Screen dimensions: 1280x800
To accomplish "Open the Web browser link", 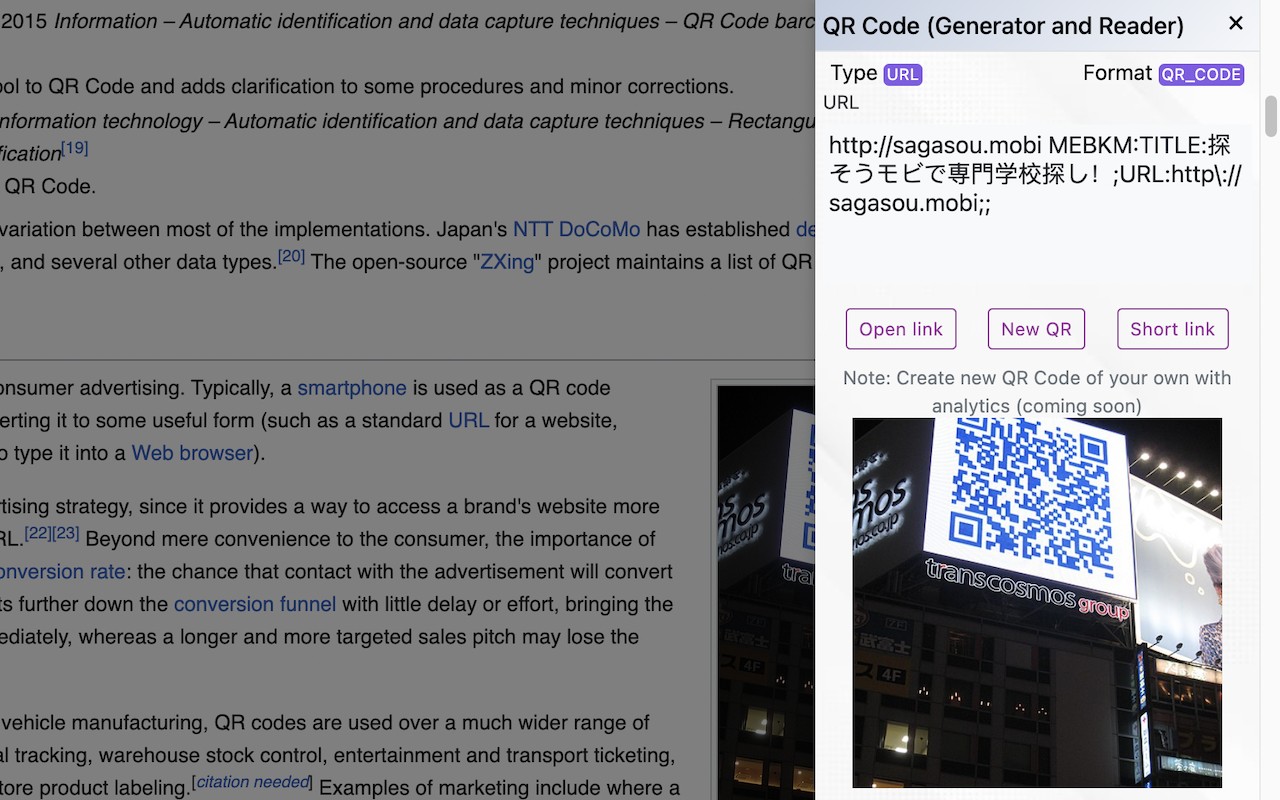I will coord(192,453).
